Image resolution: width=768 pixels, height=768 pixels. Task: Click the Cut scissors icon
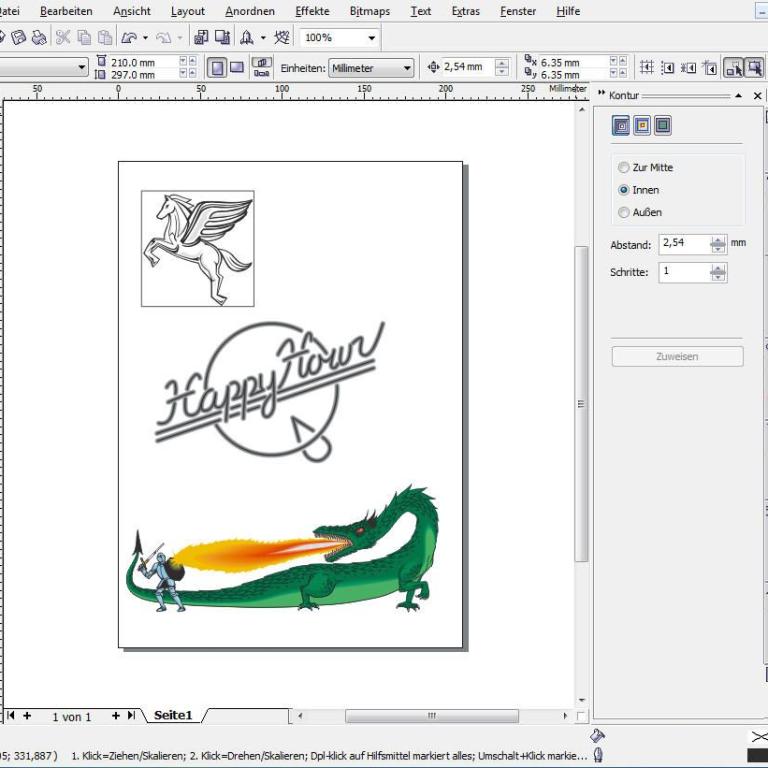pyautogui.click(x=63, y=38)
